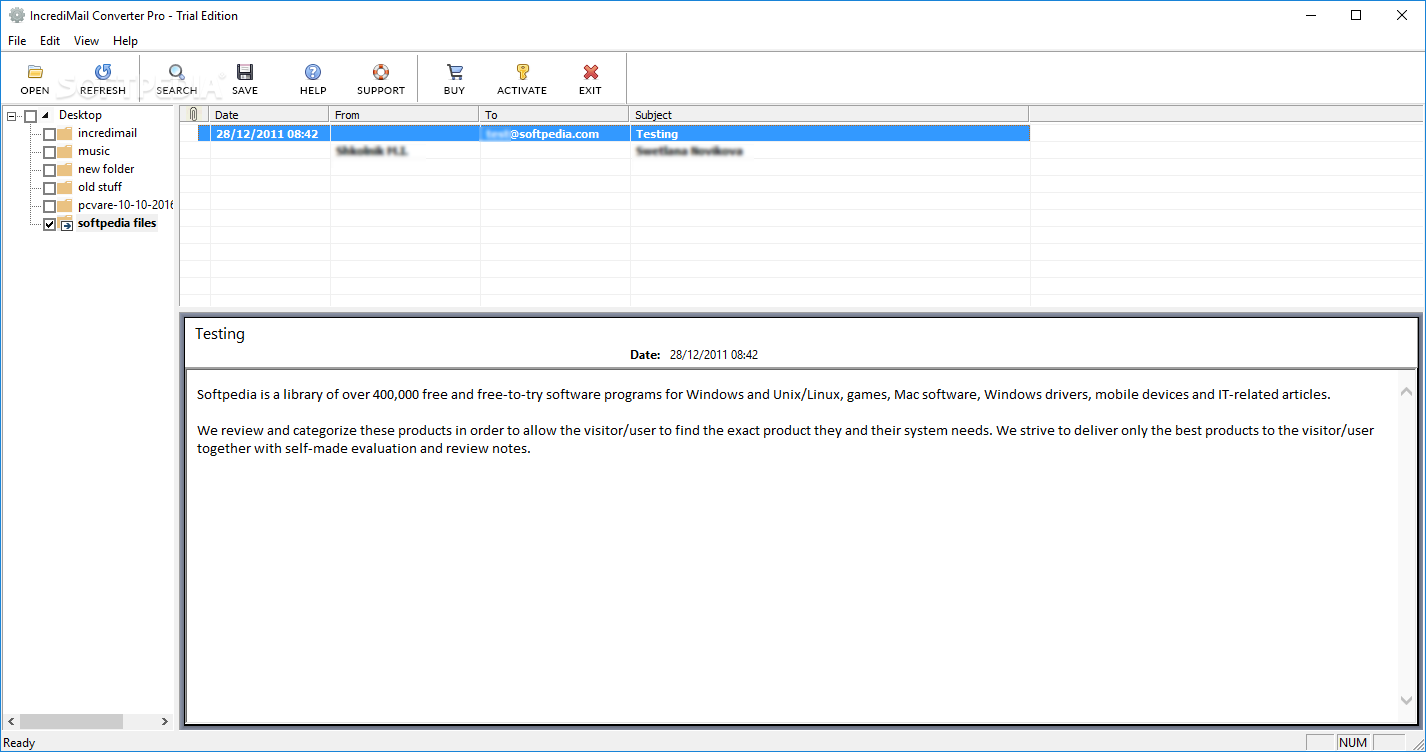
Task: Click the NUM indicator in status bar
Action: [1352, 742]
